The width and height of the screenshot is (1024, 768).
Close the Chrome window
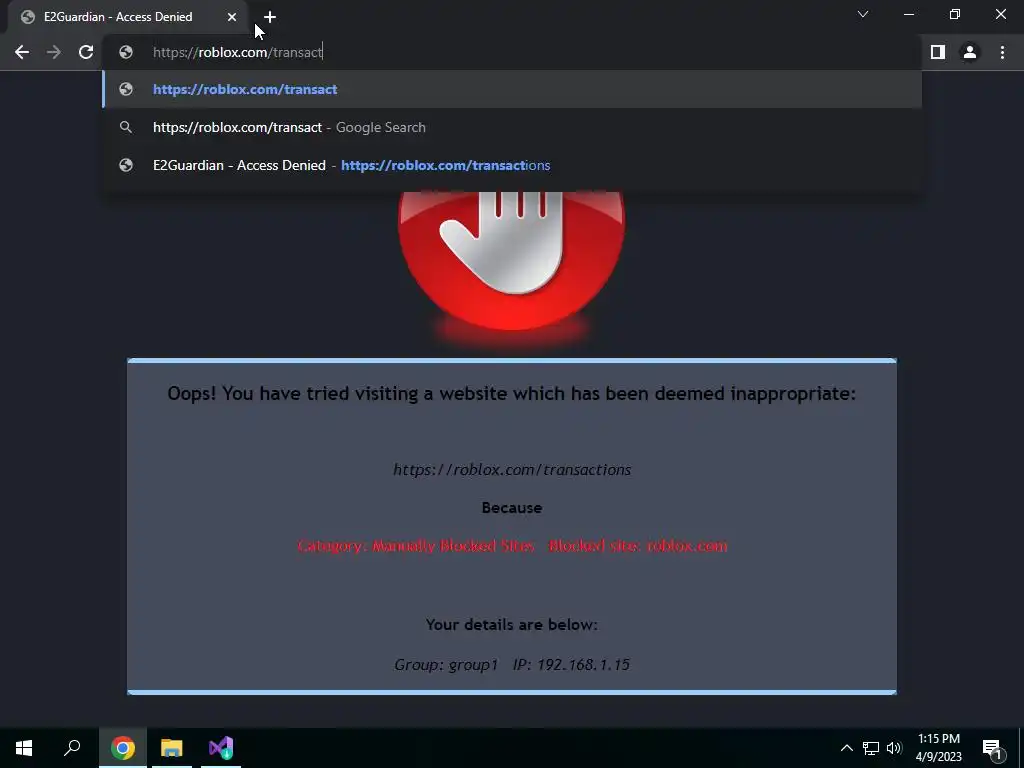(1000, 14)
